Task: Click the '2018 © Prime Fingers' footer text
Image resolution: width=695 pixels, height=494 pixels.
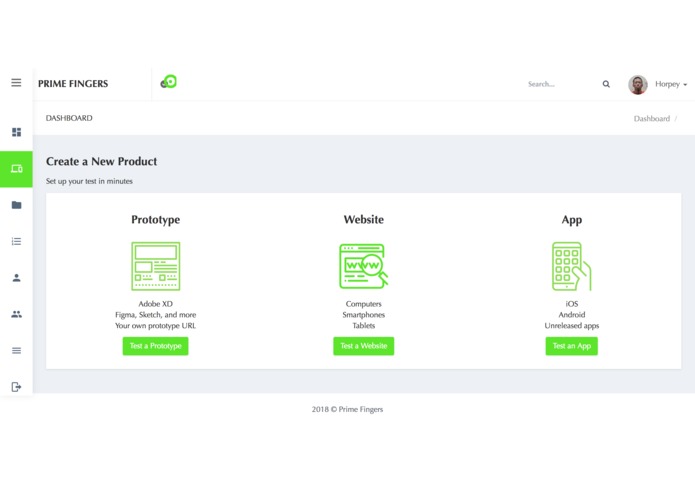Action: [347, 410]
